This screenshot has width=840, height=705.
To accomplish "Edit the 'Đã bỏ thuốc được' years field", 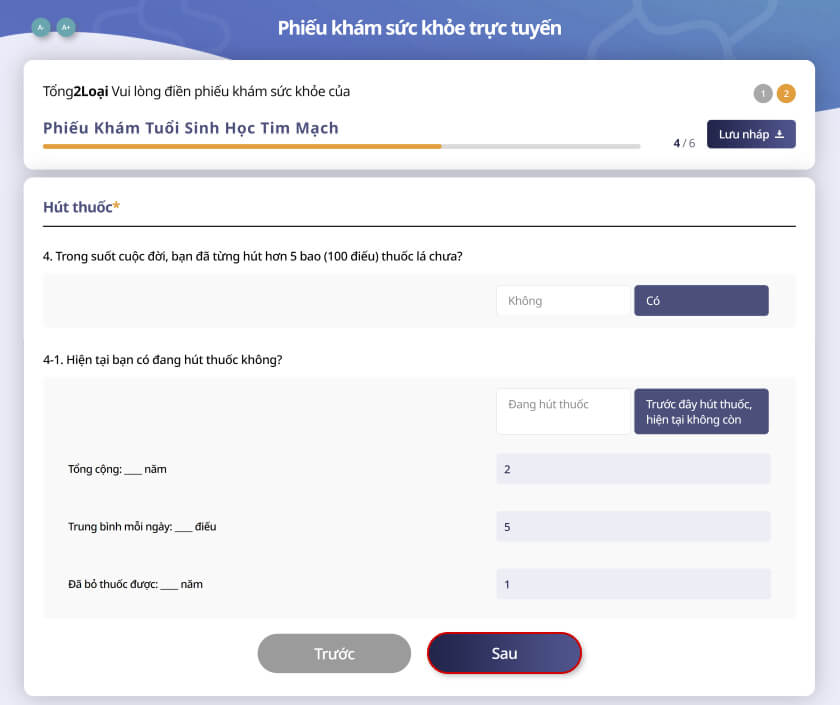I will (633, 584).
